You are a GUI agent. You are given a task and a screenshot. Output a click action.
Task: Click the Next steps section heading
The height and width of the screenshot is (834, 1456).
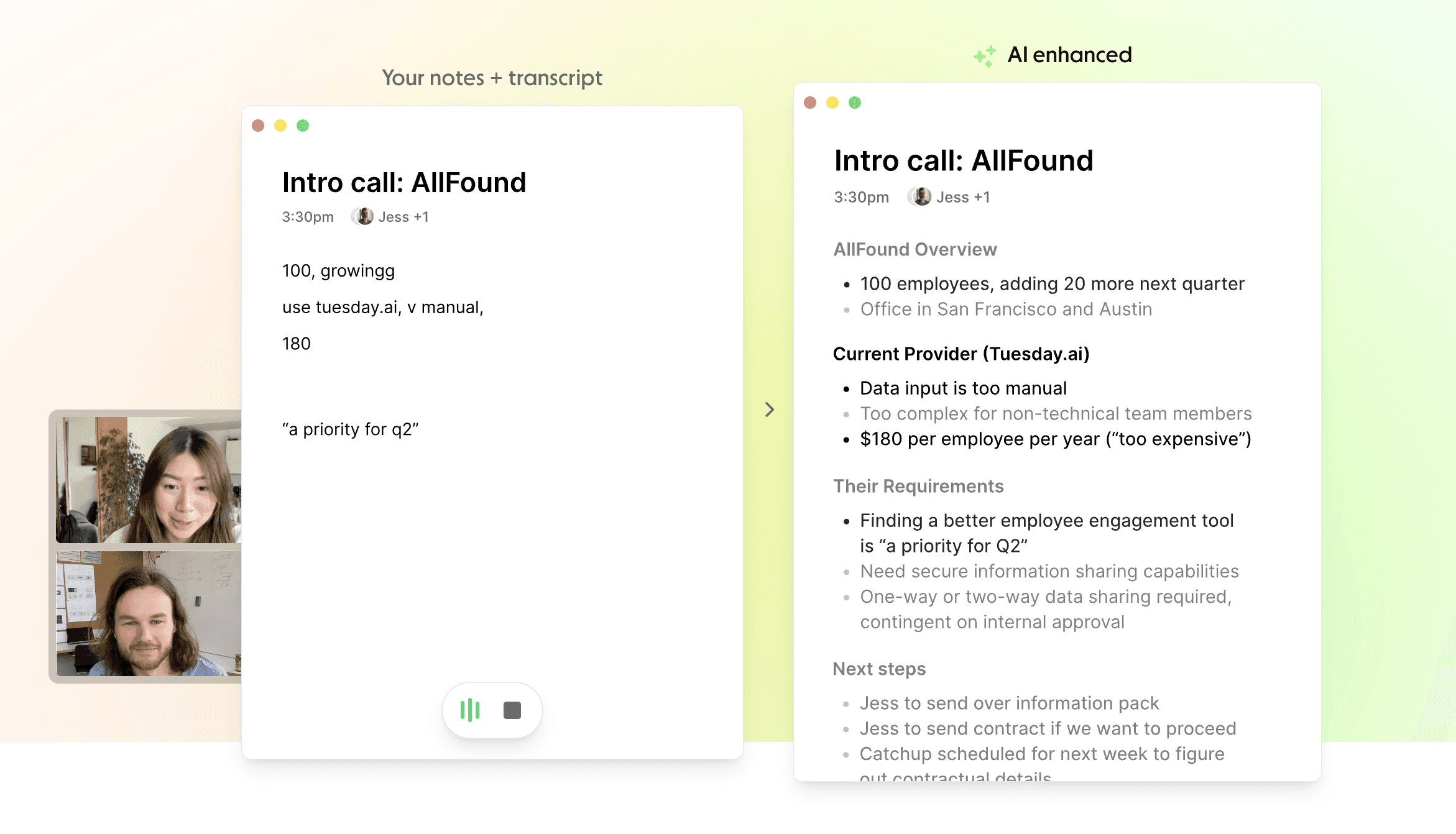[878, 669]
